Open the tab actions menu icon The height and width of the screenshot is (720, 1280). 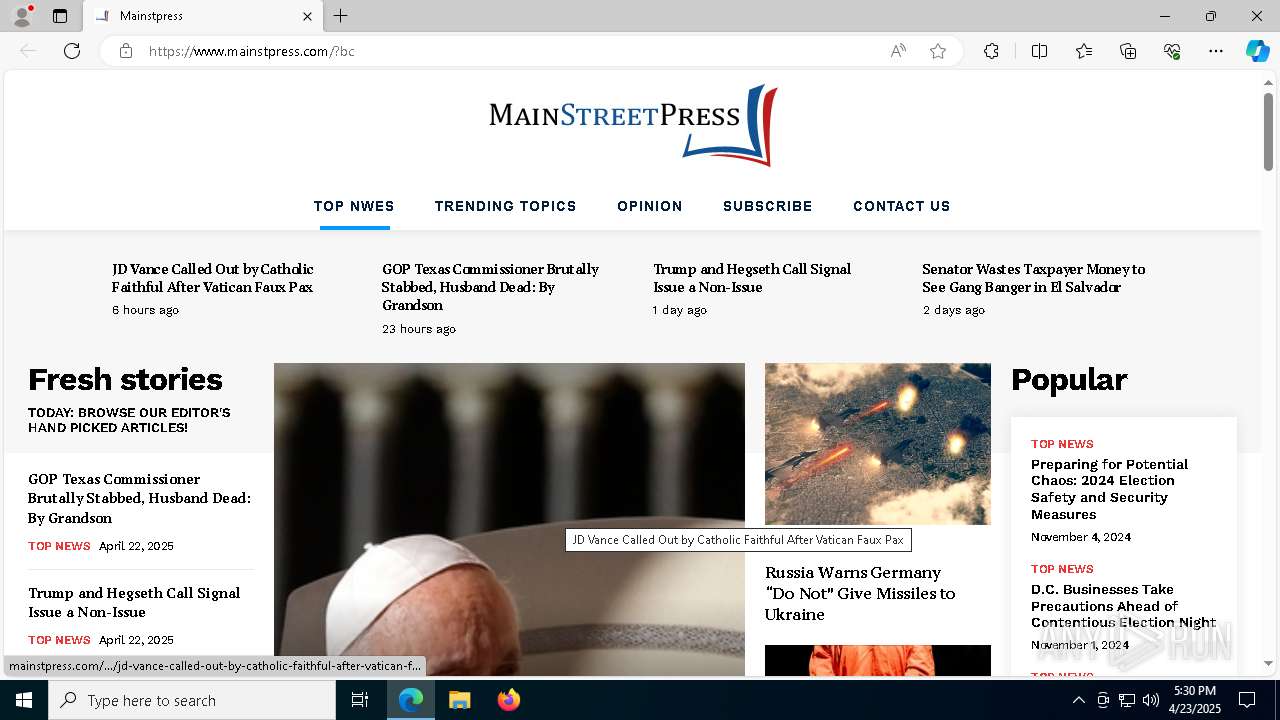point(60,16)
